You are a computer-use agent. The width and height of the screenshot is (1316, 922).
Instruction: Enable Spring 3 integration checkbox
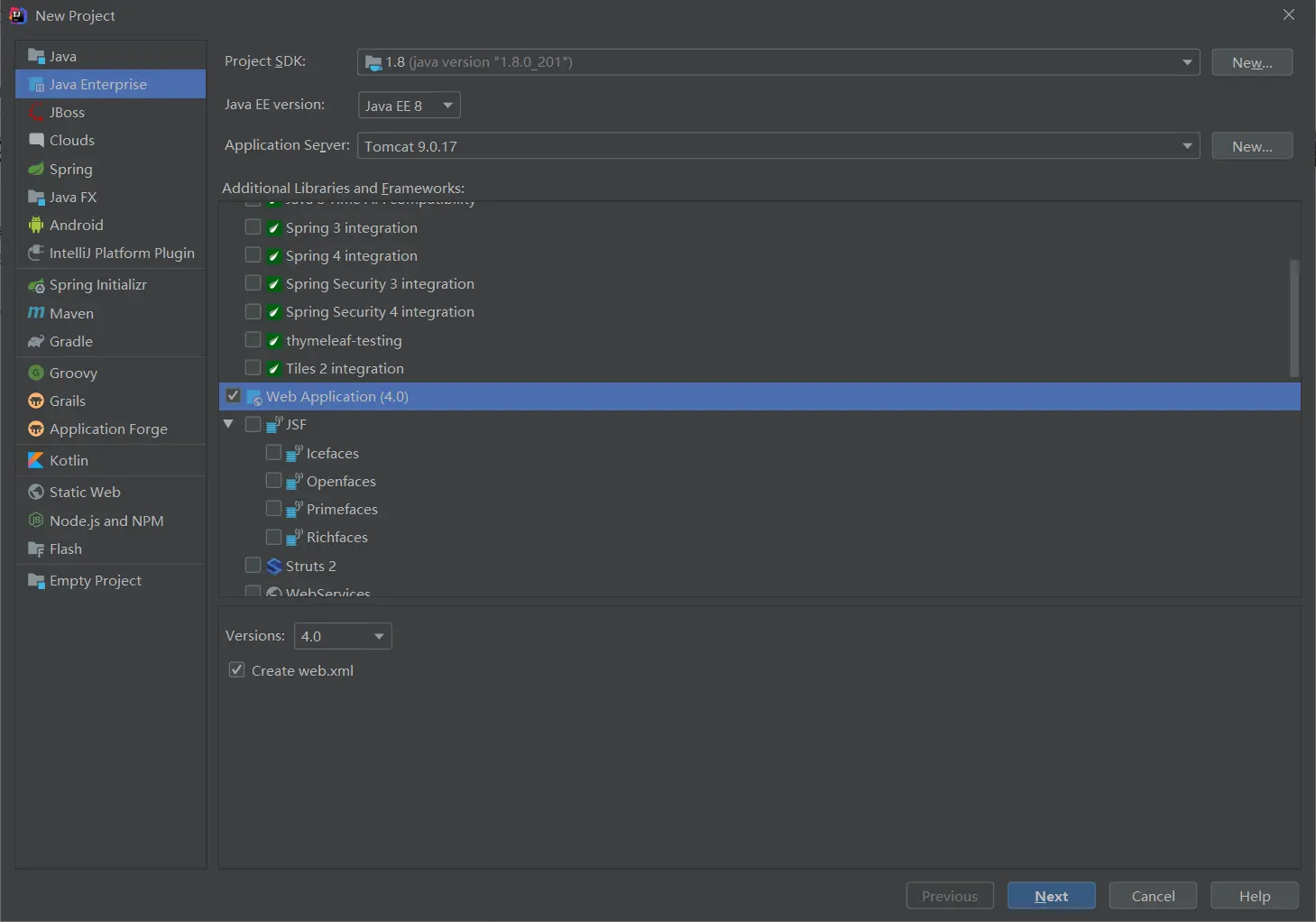coord(253,227)
